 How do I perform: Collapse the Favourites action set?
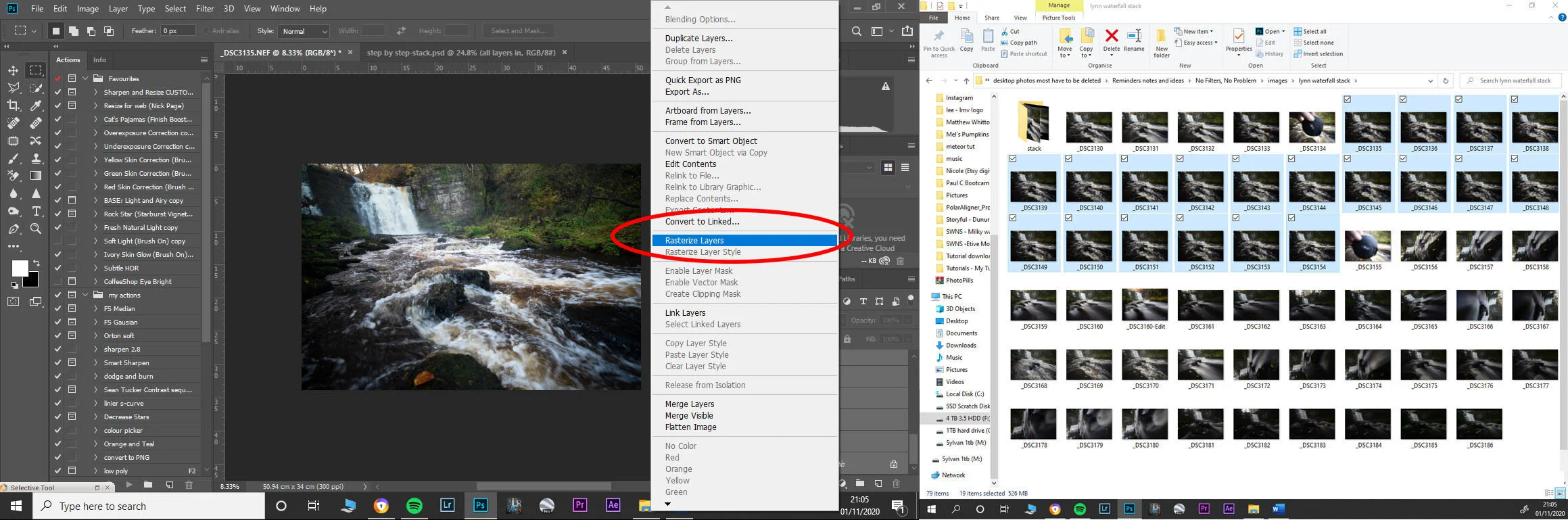coord(85,78)
